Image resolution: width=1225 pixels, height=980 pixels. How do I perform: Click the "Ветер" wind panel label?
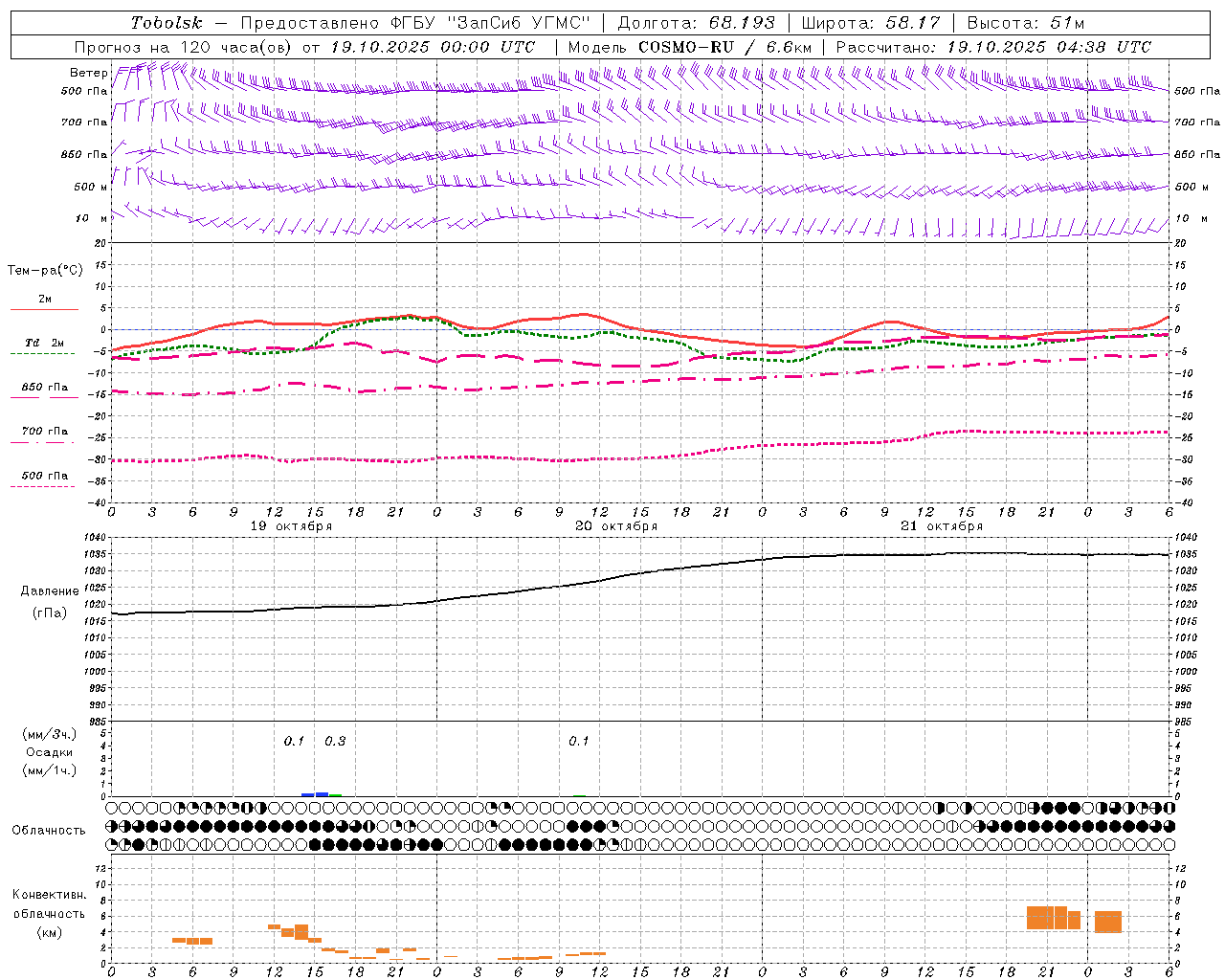tap(89, 73)
